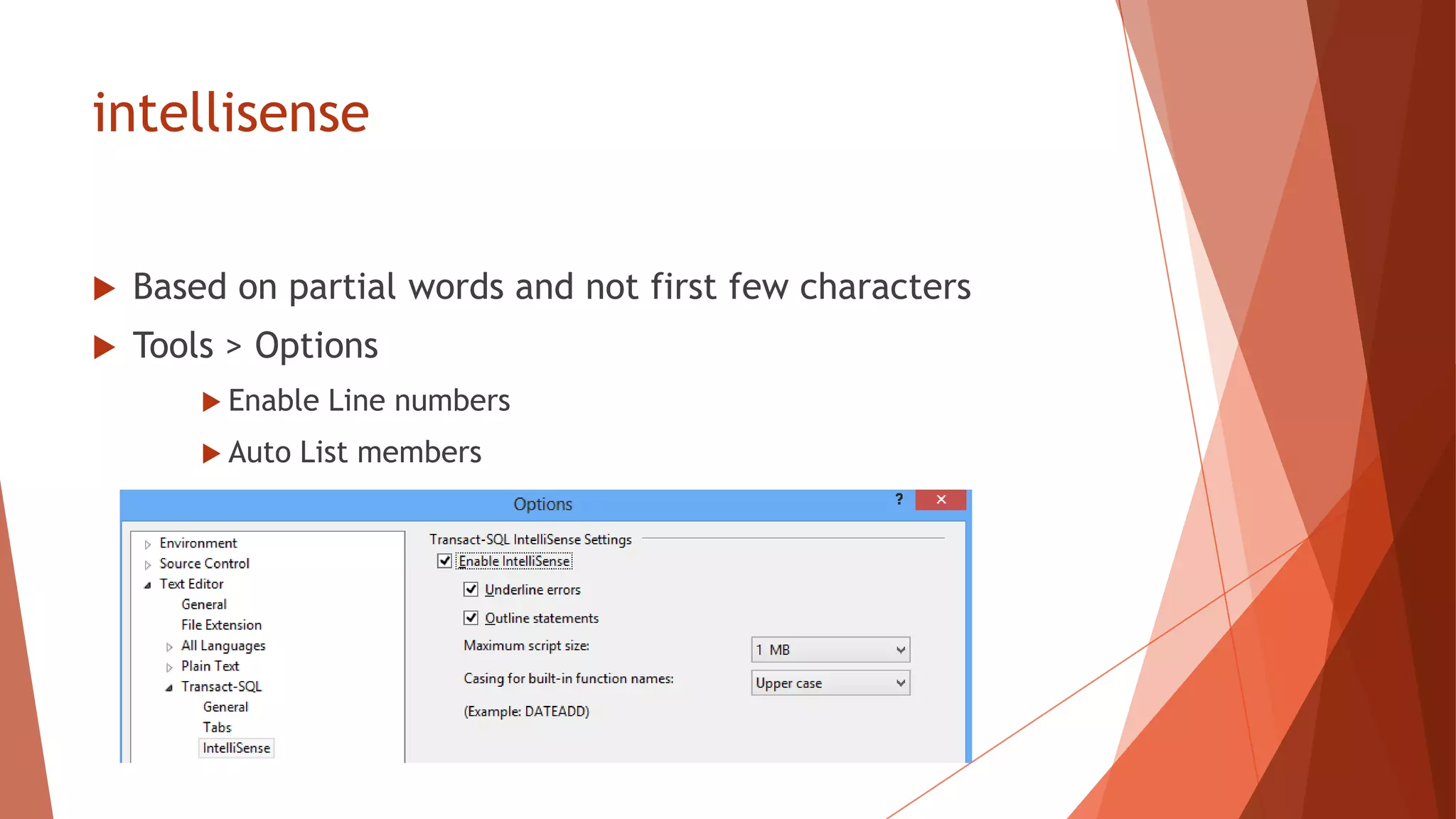Select Environment in the options tree

pyautogui.click(x=198, y=543)
